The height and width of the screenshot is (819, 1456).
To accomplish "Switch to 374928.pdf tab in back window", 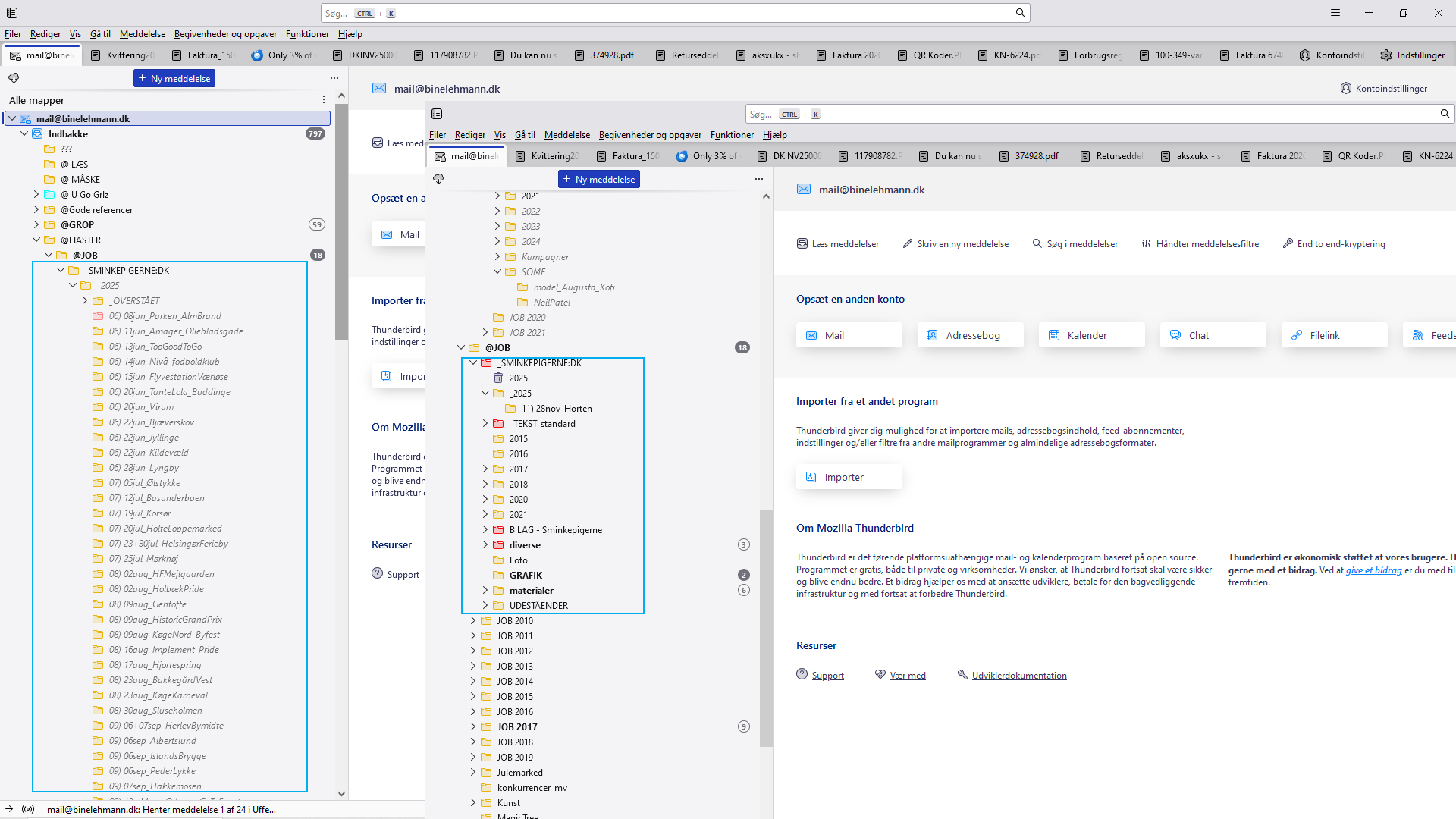I will 604,55.
